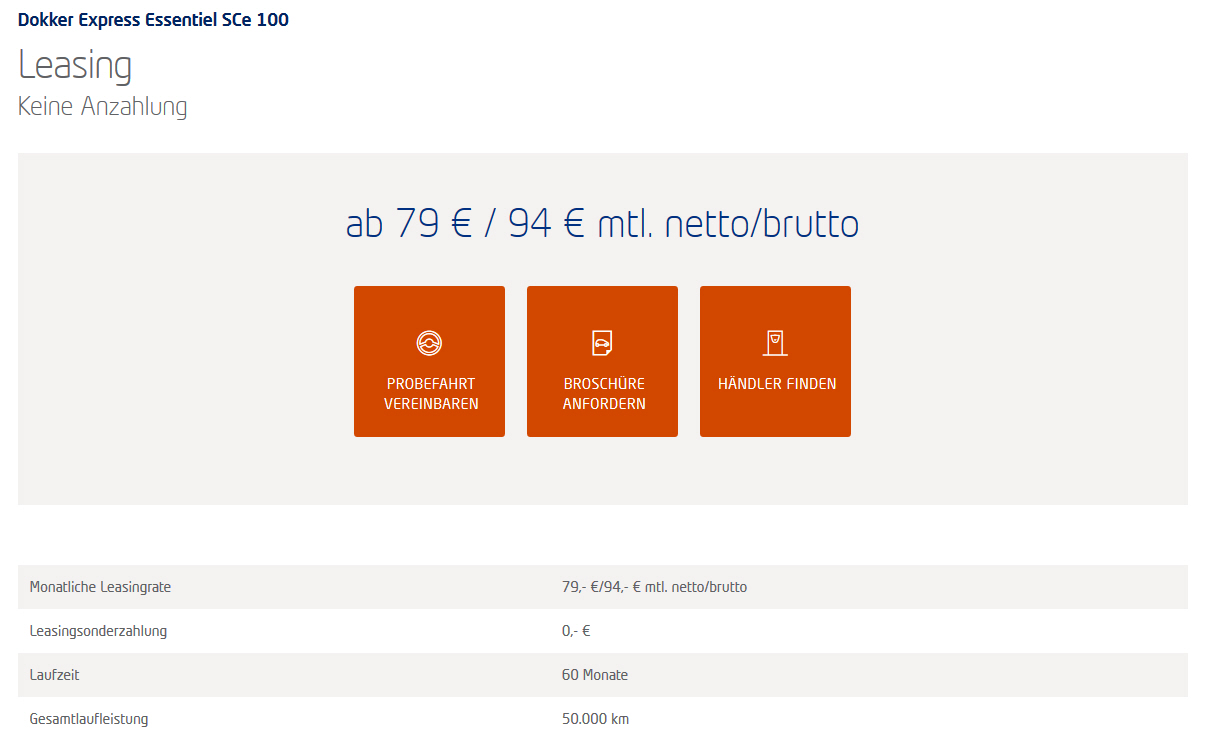Screen dimensions: 1207x736
Task: Click the Gesamtlaufleistung row label
Action: click(89, 719)
